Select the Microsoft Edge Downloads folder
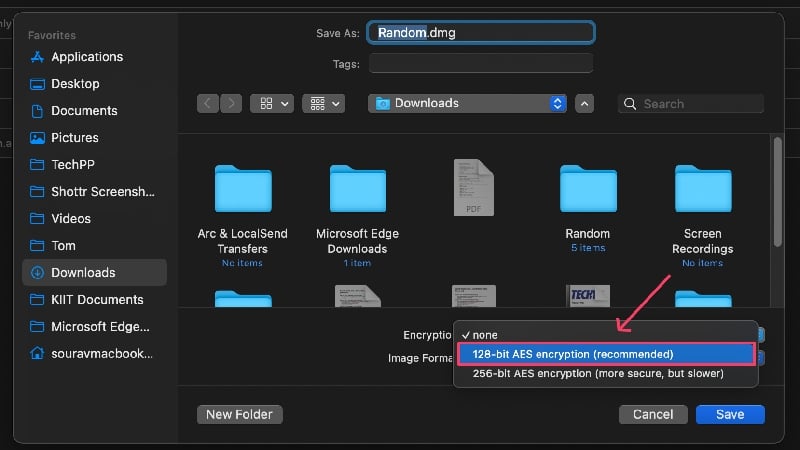Screen dimensions: 800x450 (358, 189)
